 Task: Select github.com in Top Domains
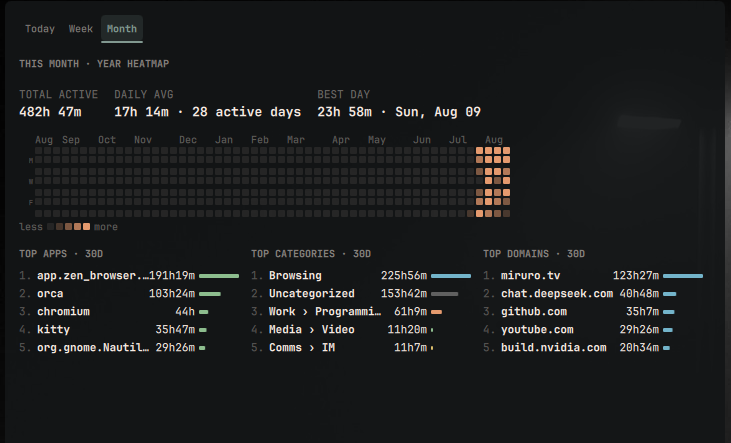[x=593, y=311]
